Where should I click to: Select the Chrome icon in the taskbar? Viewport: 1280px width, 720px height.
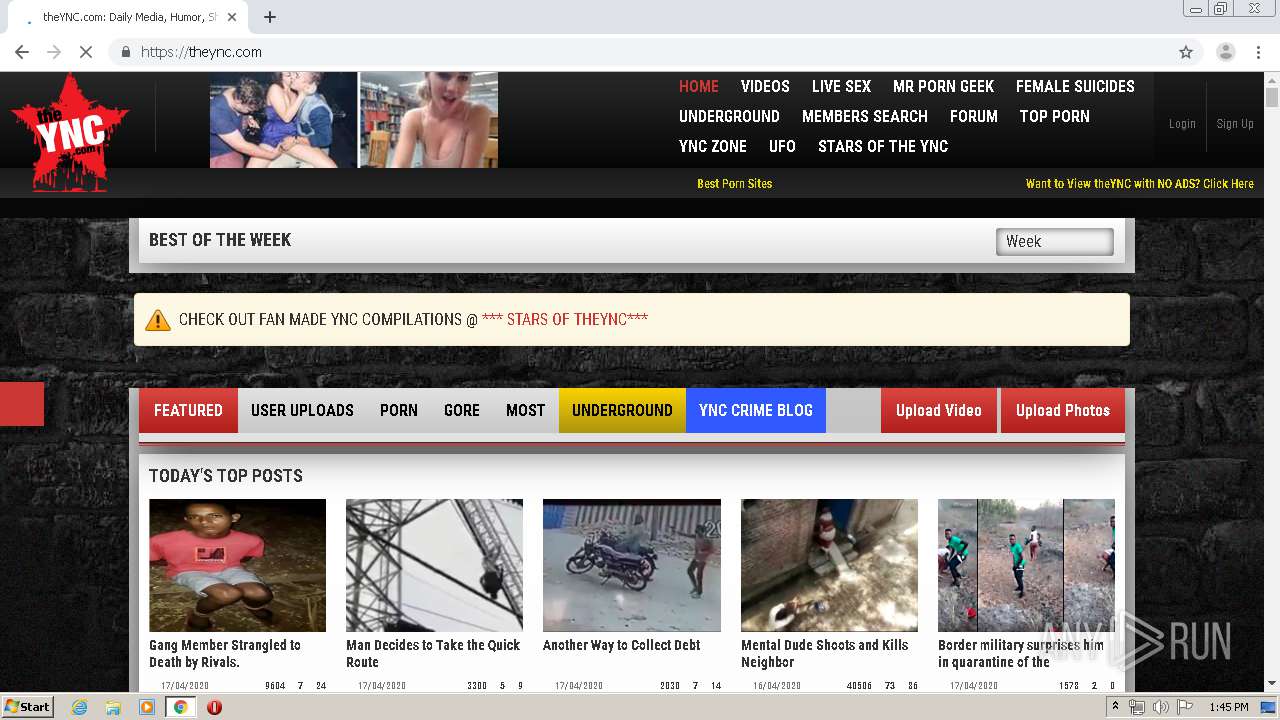[180, 707]
